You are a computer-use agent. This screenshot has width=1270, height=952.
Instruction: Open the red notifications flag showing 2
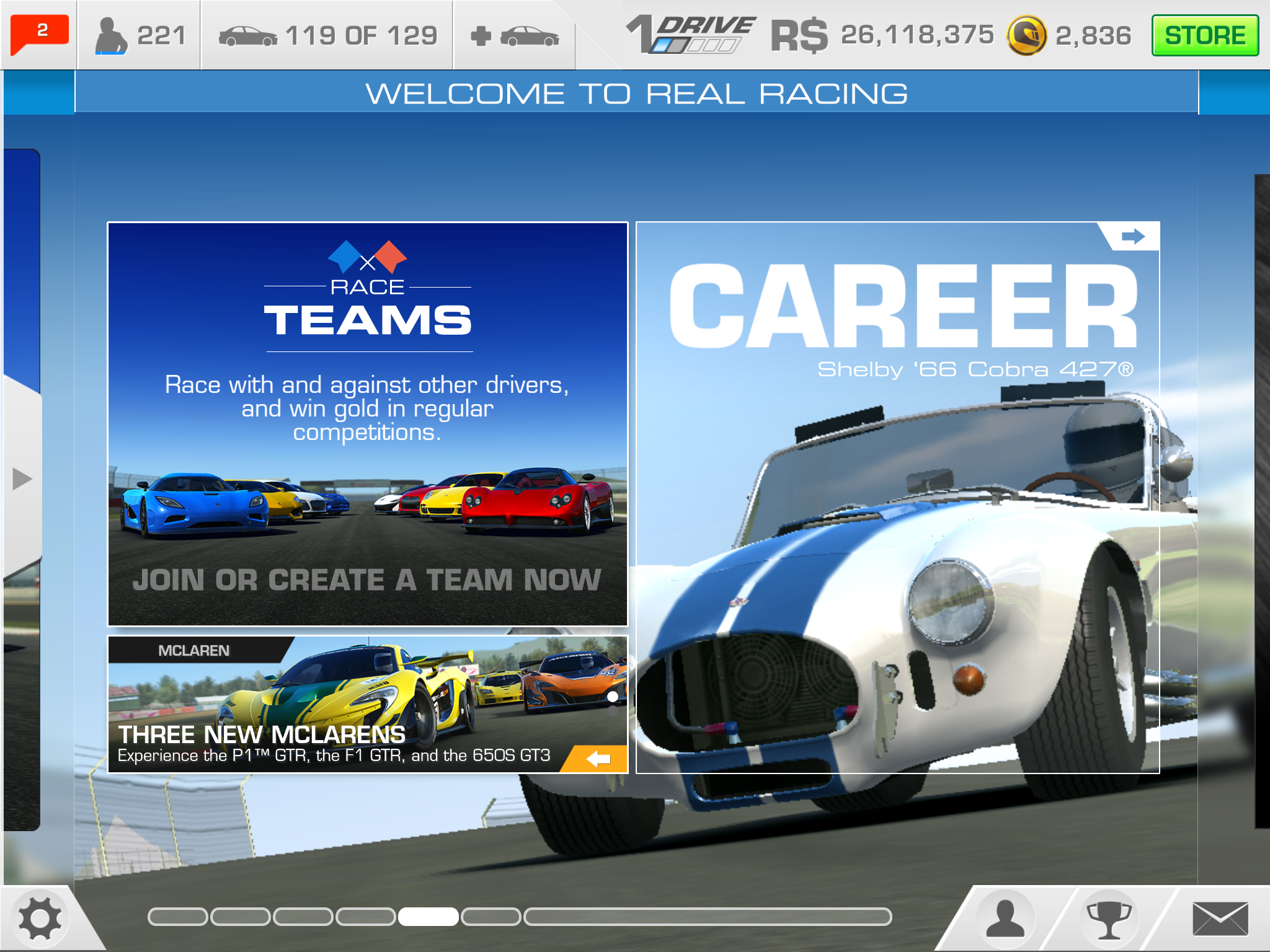coord(40,34)
